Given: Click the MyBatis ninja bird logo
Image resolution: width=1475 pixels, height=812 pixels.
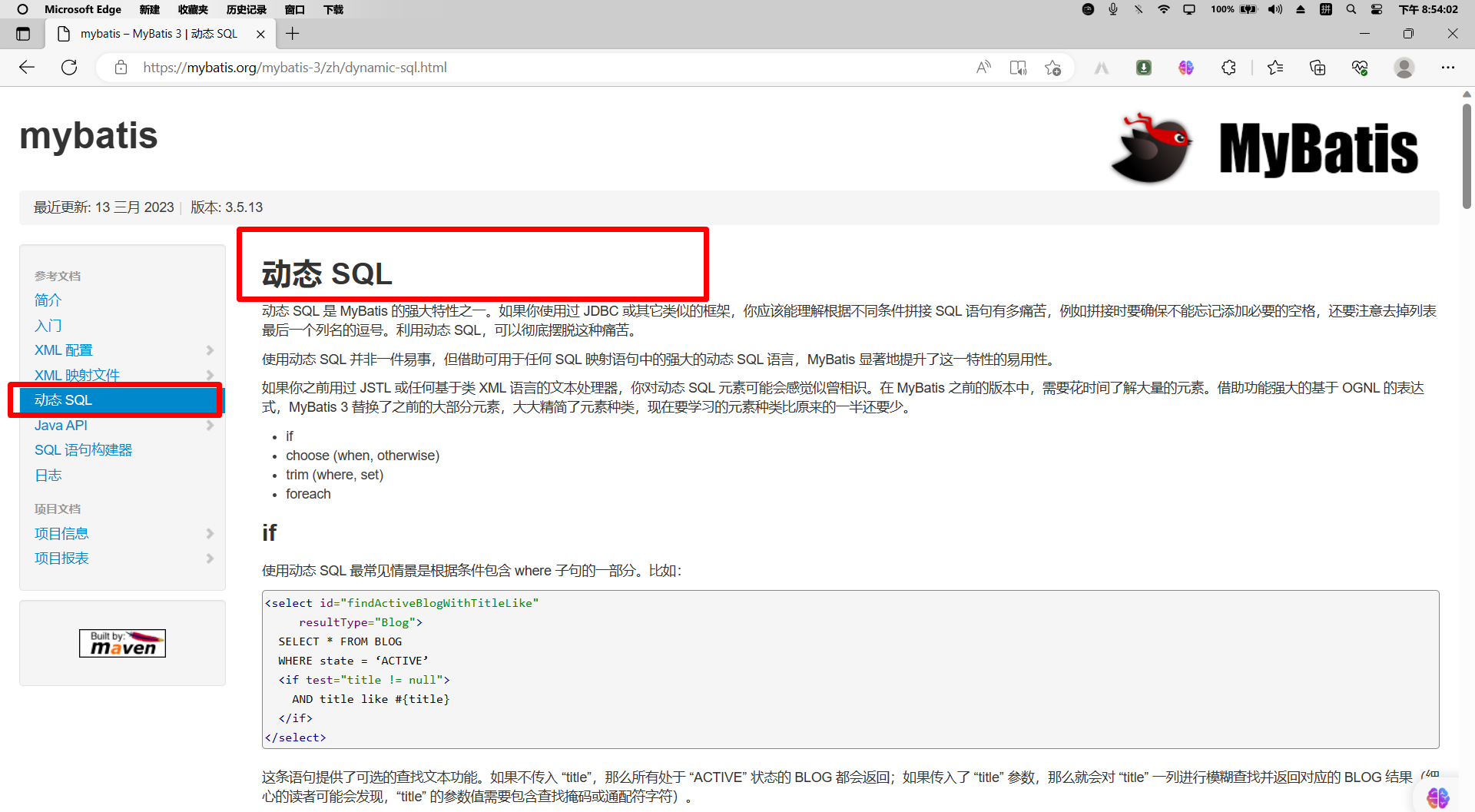Looking at the screenshot, I should click(x=1151, y=148).
